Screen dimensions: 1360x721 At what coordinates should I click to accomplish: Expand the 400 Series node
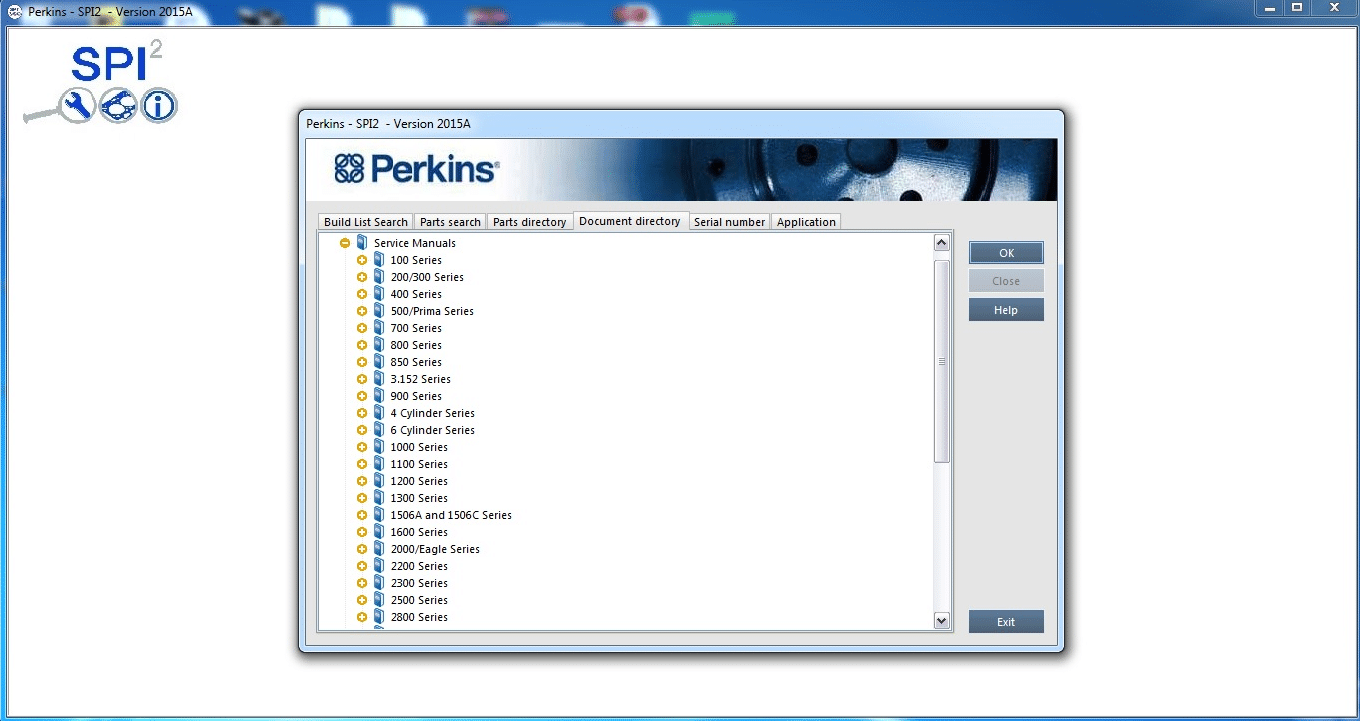pyautogui.click(x=362, y=294)
